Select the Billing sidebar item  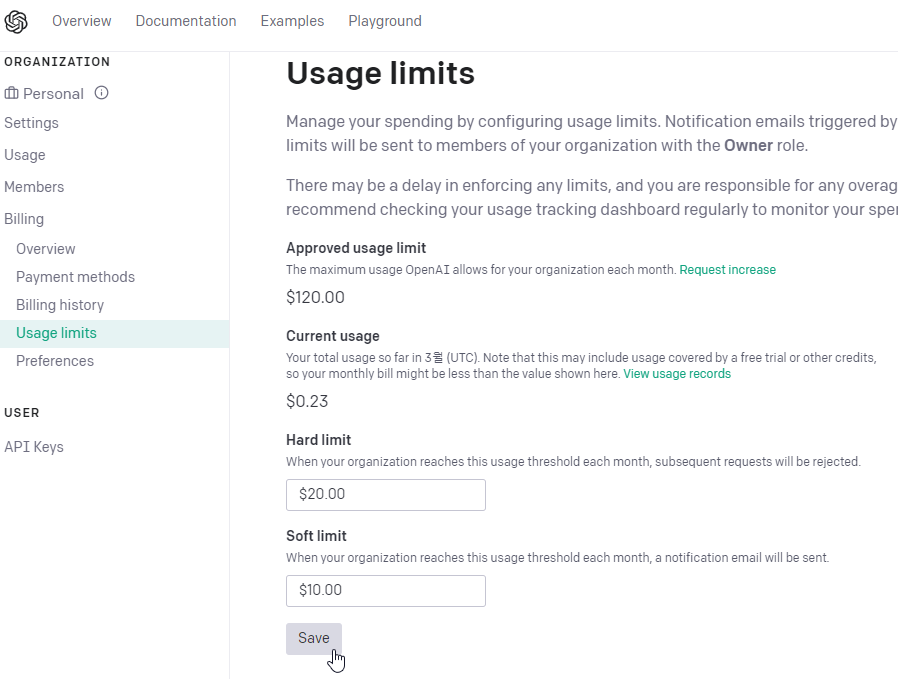tap(24, 219)
